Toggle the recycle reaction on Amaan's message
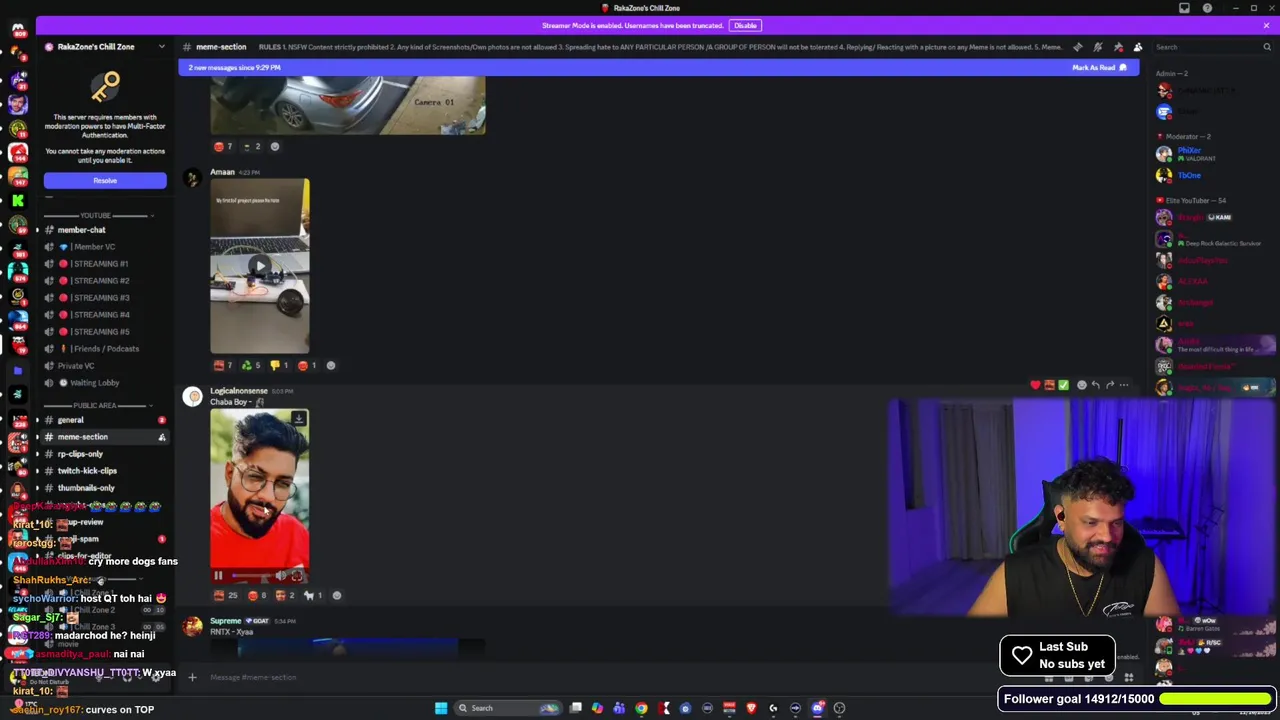Screen dimensions: 1280x720 click(x=252, y=365)
